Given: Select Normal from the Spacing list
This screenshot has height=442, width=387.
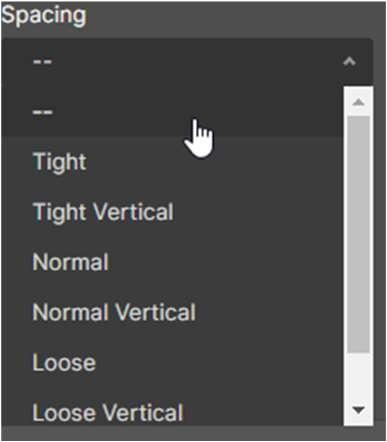Looking at the screenshot, I should [172, 262].
